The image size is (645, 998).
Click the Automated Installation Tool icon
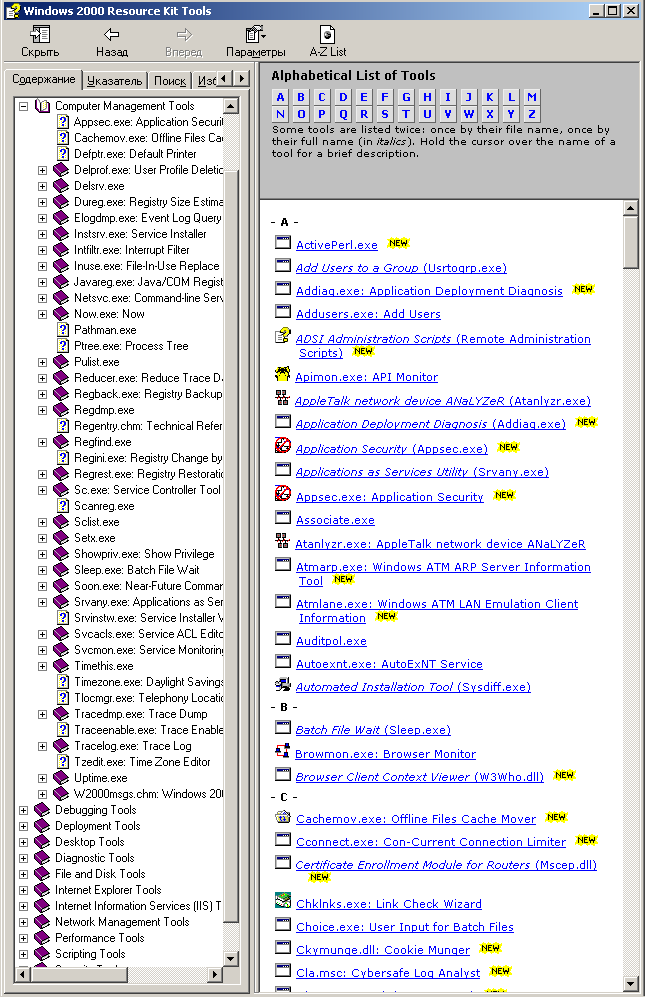pyautogui.click(x=283, y=684)
